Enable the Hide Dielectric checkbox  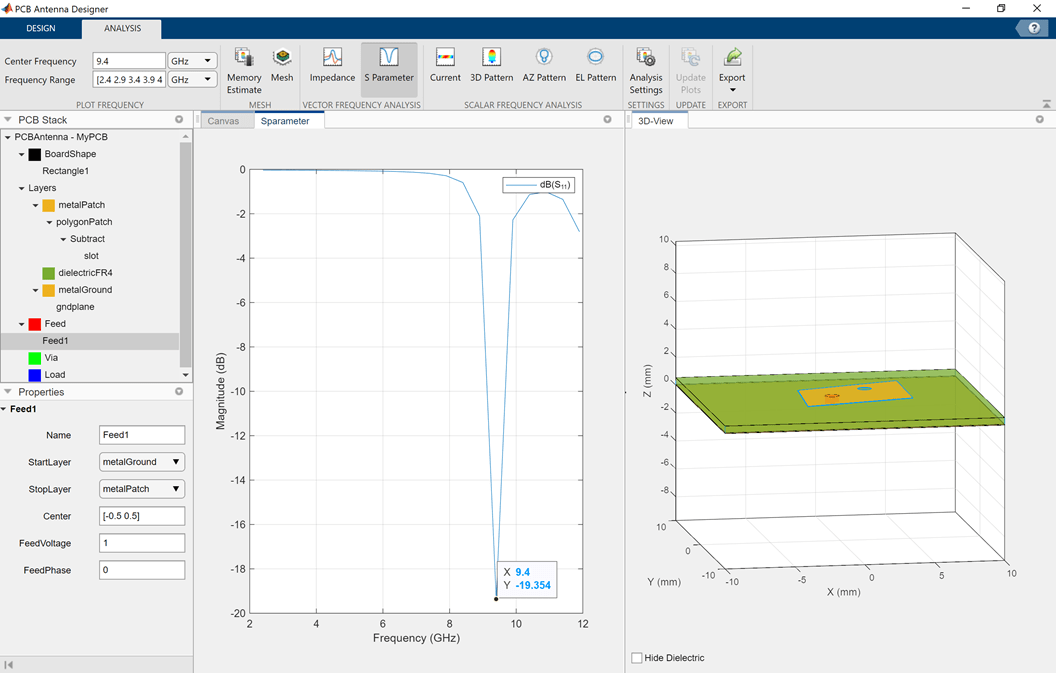[x=637, y=658]
